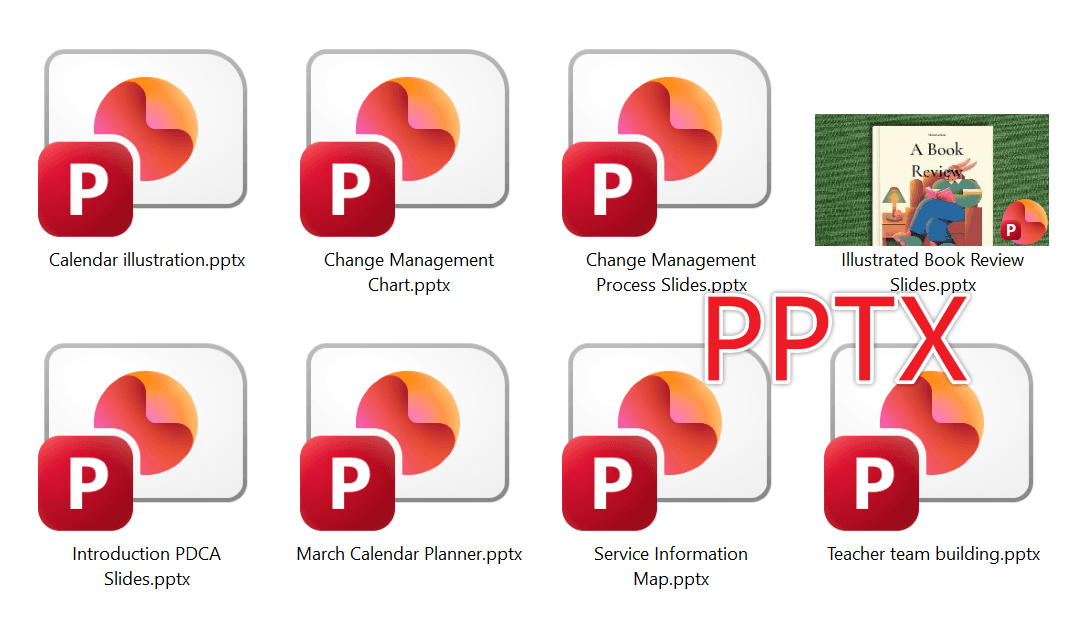Select the Service Information Map.pptx icon

tap(668, 430)
